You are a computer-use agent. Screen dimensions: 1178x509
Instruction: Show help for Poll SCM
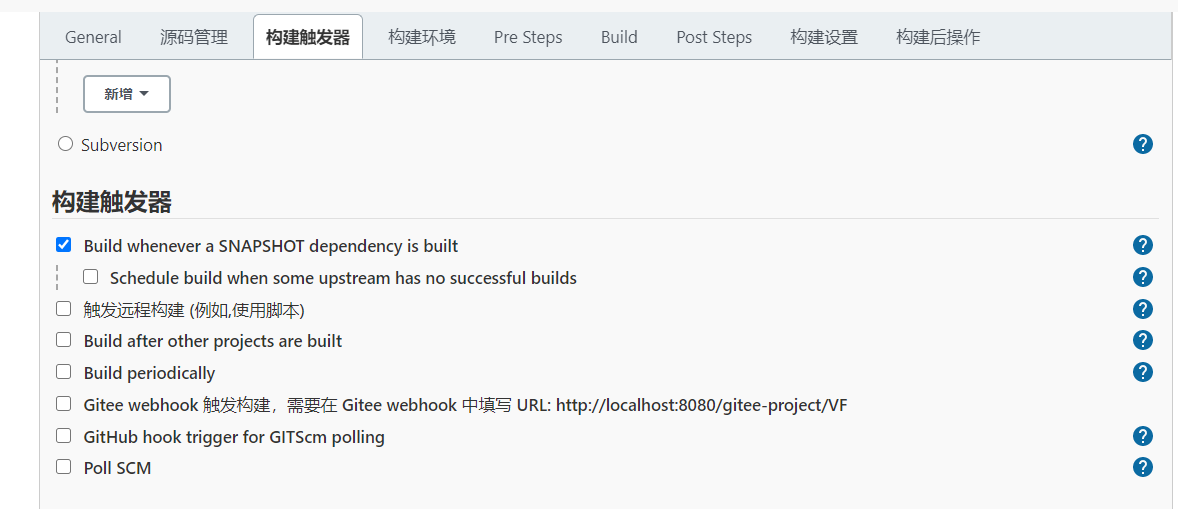coord(1143,467)
